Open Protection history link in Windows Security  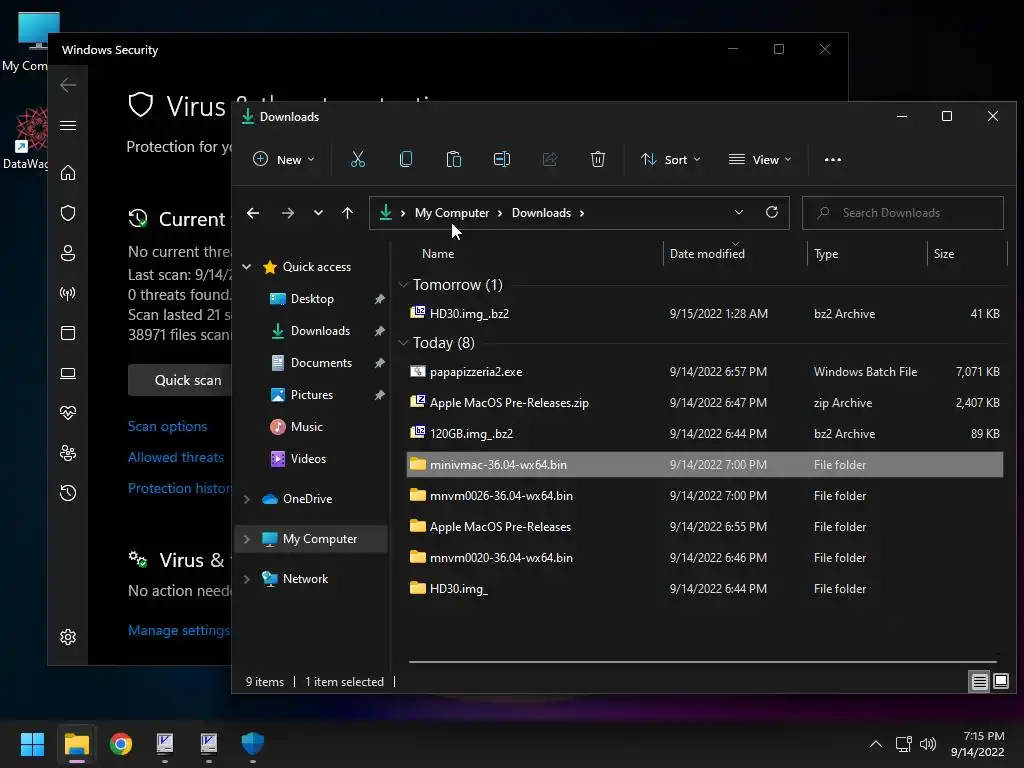180,488
